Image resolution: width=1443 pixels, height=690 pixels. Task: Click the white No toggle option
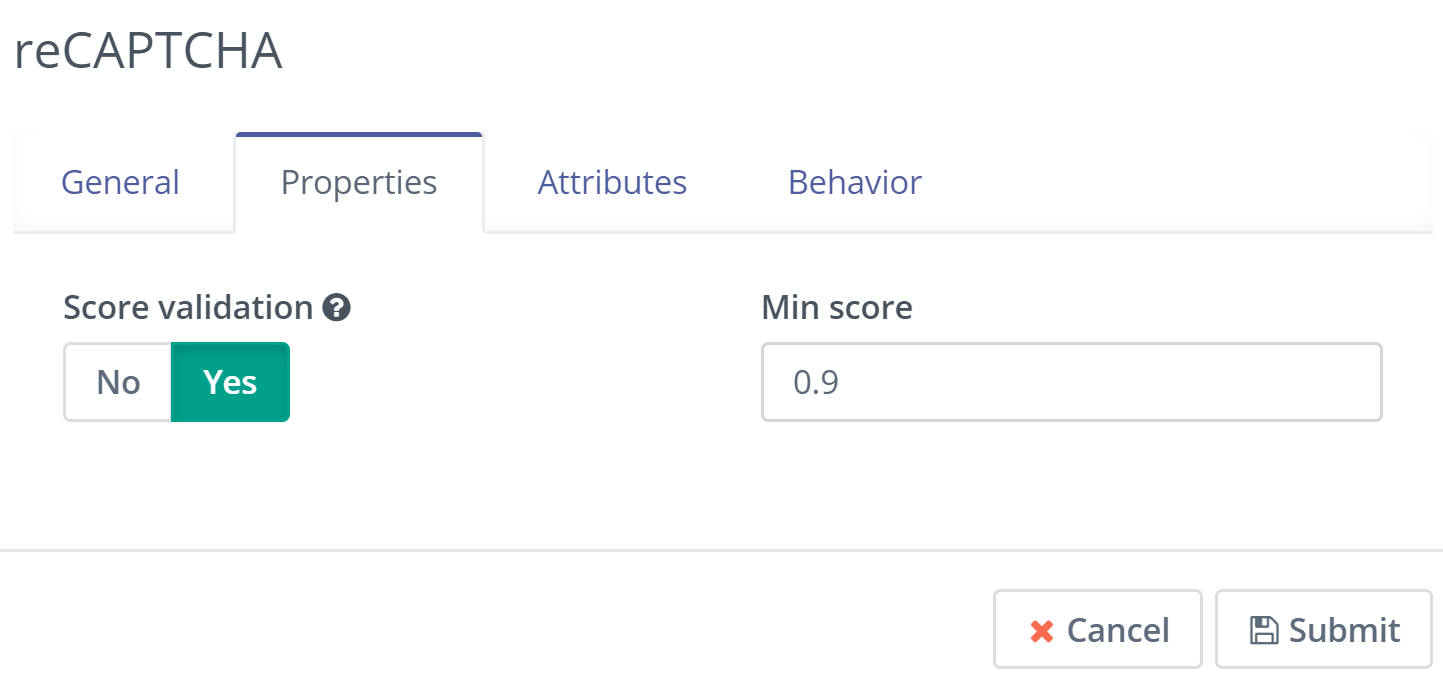[x=118, y=382]
